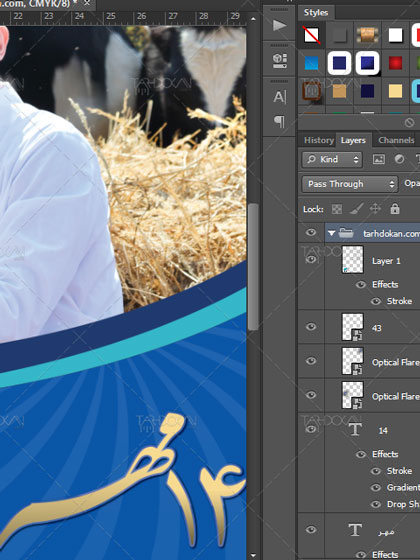This screenshot has width=420, height=560.
Task: Select the 43 smart object thumbnail
Action: coord(352,327)
